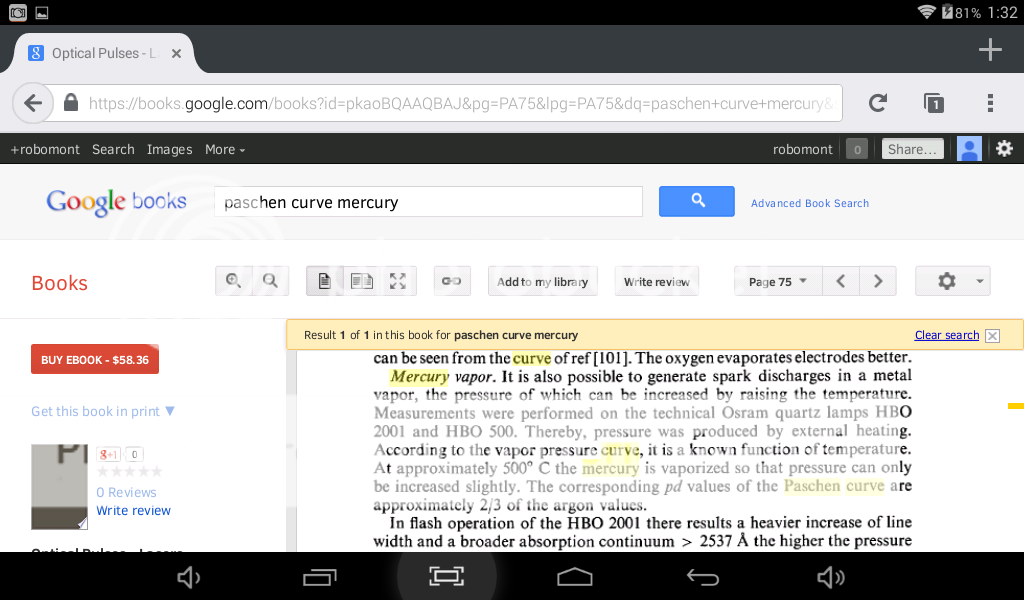The height and width of the screenshot is (600, 1024).
Task: Click Clear search link
Action: [947, 335]
